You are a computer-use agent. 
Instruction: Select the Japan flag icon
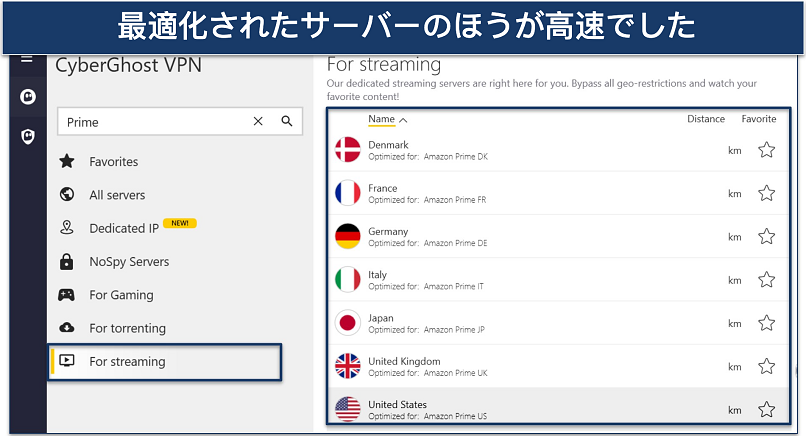tap(347, 323)
